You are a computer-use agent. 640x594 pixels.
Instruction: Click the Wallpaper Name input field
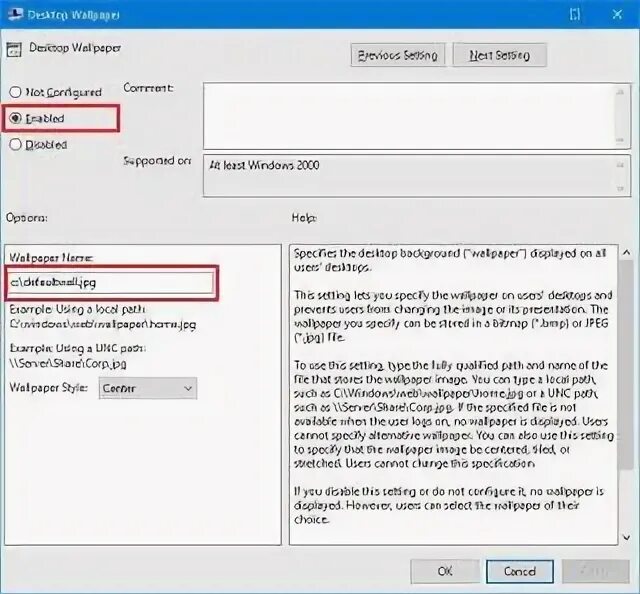pyautogui.click(x=111, y=282)
